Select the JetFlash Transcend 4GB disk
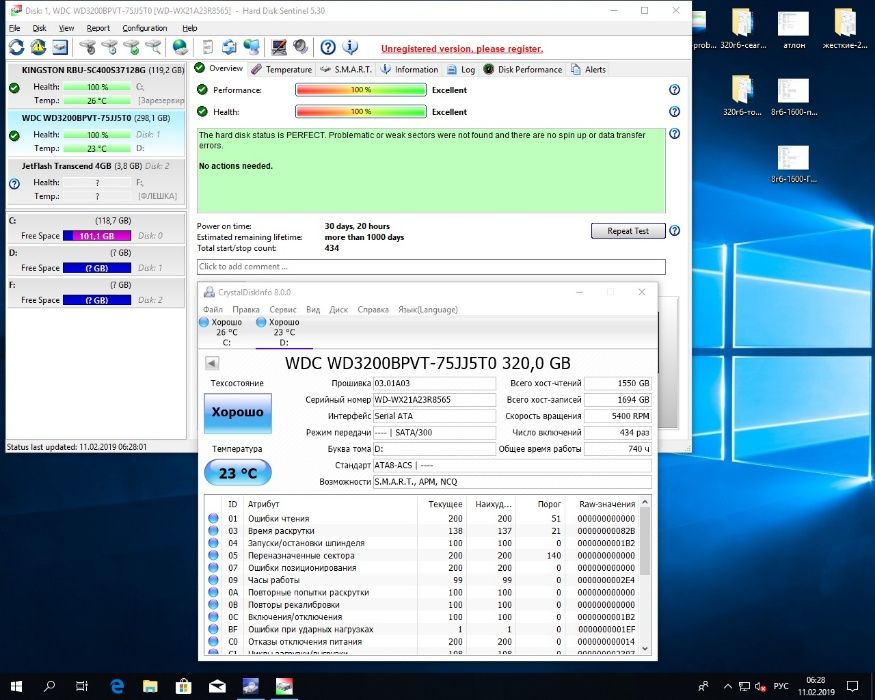The width and height of the screenshot is (875, 700). [x=95, y=182]
